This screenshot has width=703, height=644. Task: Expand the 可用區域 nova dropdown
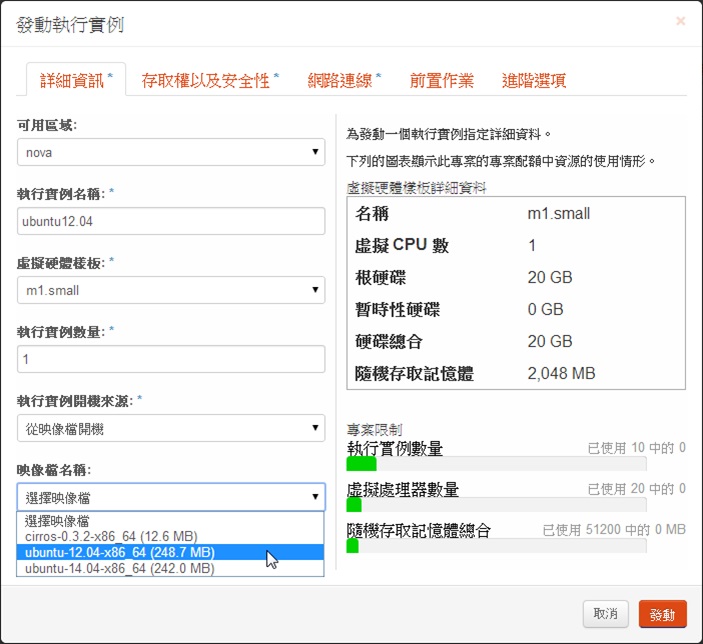(x=171, y=152)
